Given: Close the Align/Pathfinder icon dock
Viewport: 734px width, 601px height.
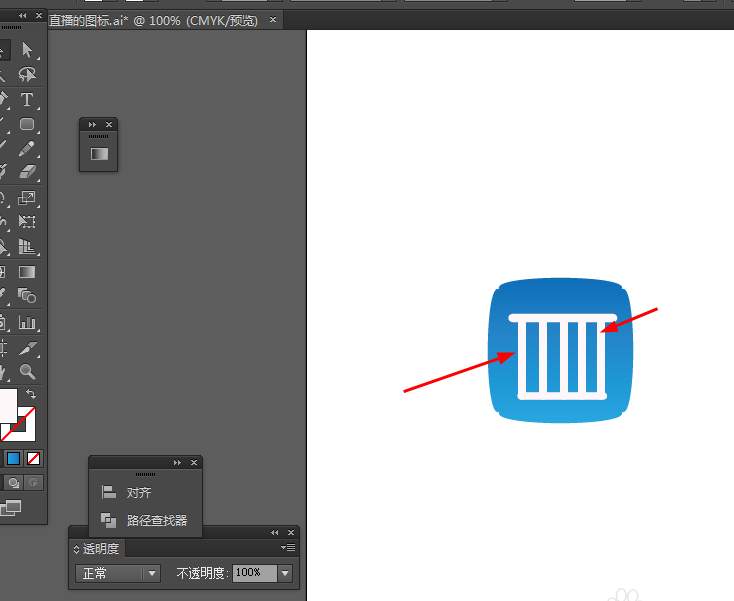Looking at the screenshot, I should pyautogui.click(x=194, y=462).
